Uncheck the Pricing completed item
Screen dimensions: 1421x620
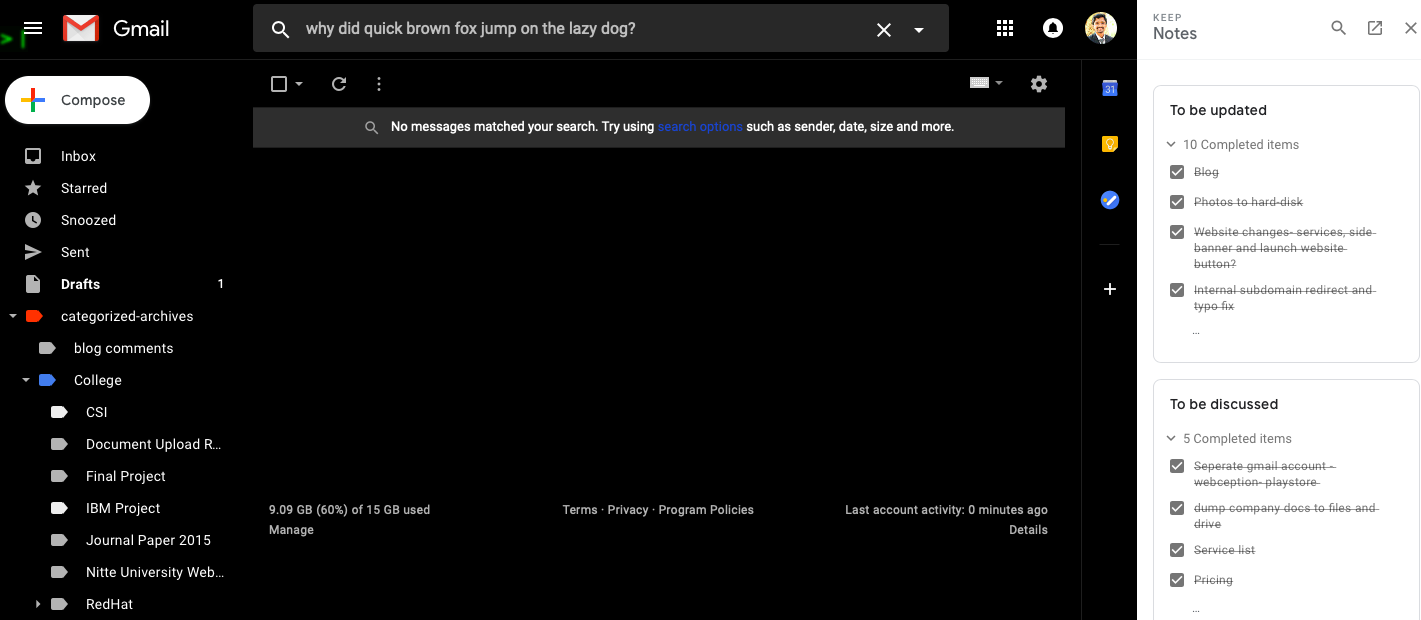pos(1177,580)
